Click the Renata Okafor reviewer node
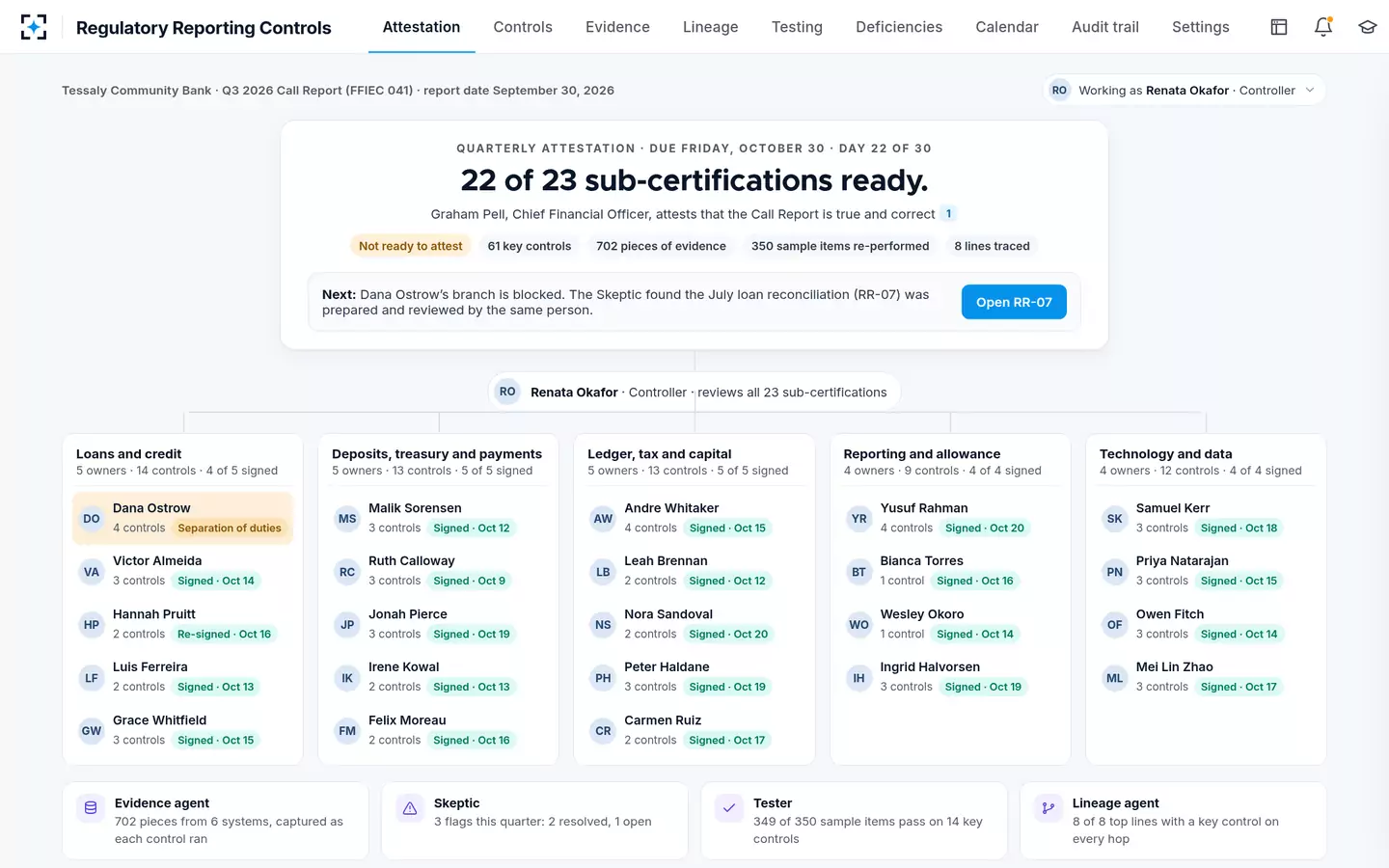 (x=694, y=392)
